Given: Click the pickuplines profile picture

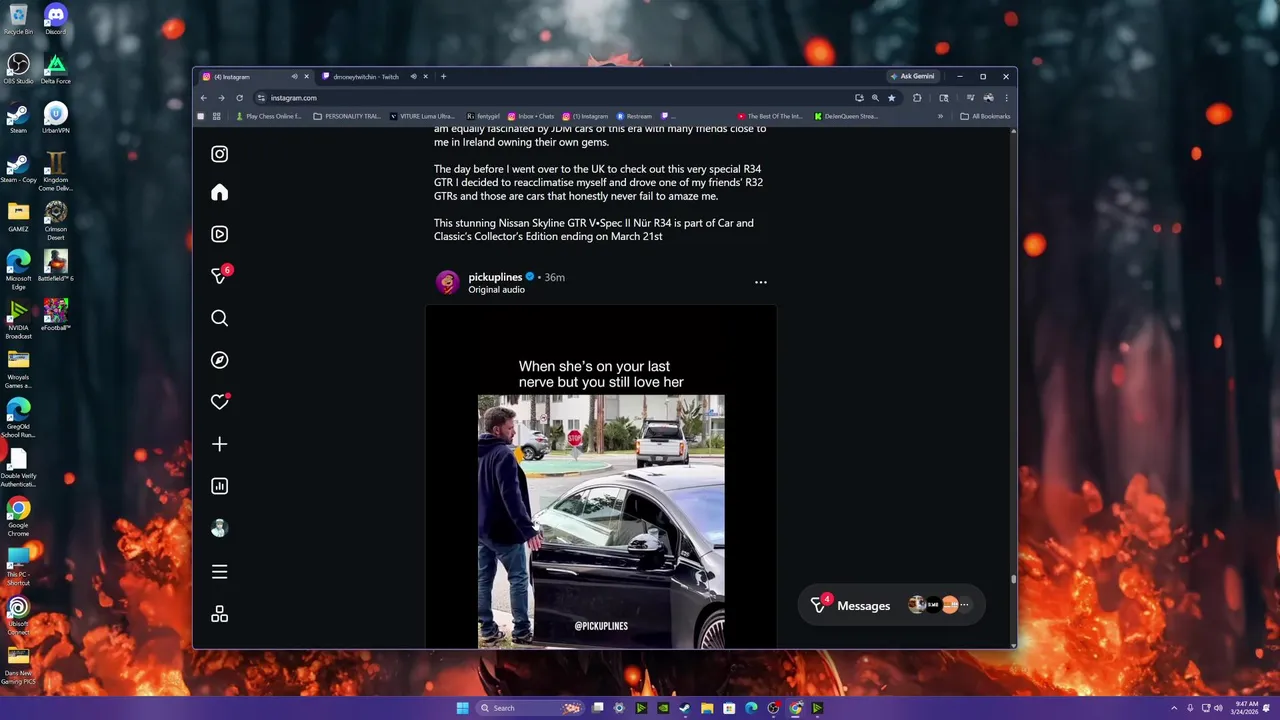Looking at the screenshot, I should click(448, 282).
